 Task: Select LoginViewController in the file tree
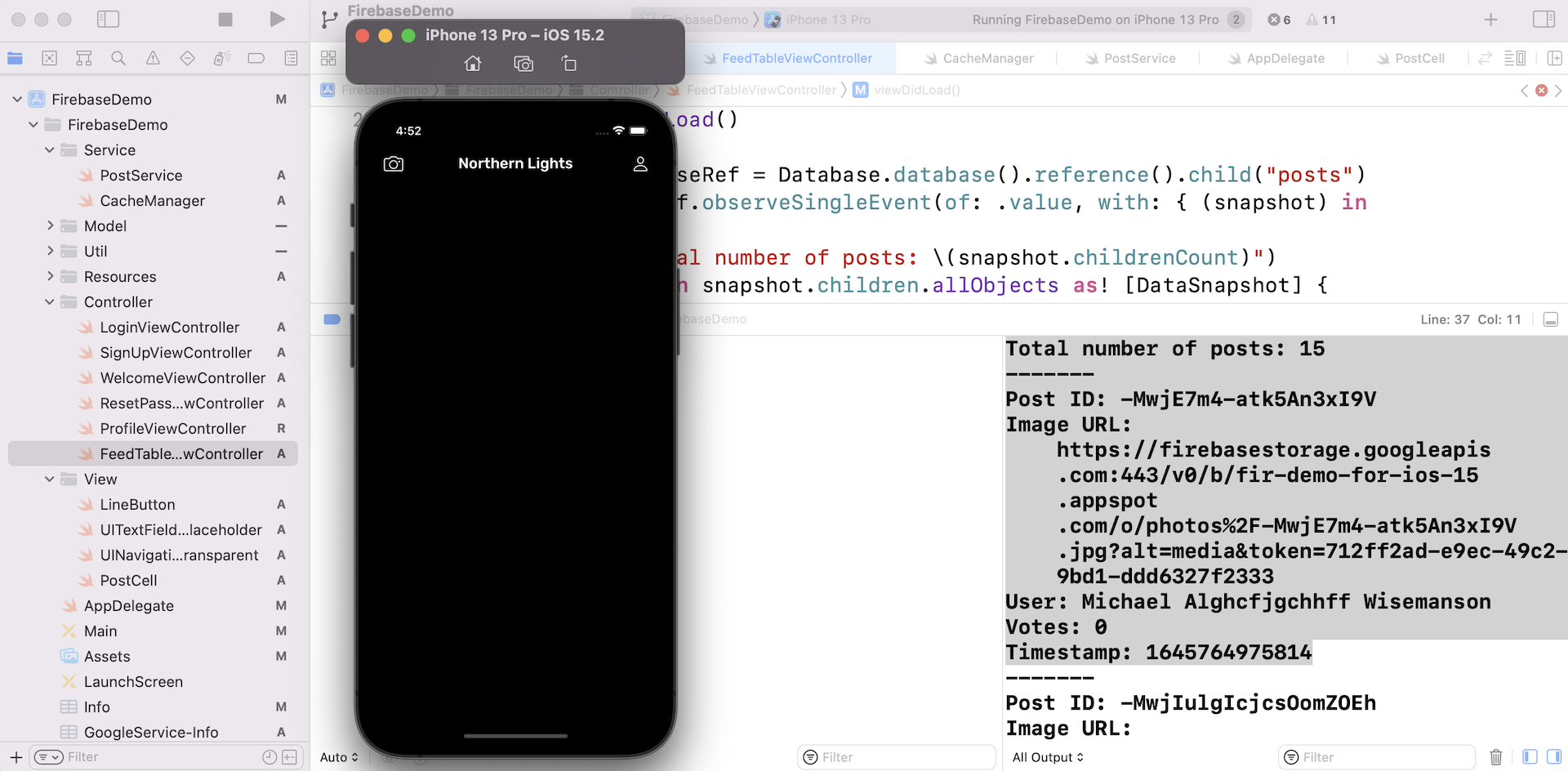tap(169, 327)
